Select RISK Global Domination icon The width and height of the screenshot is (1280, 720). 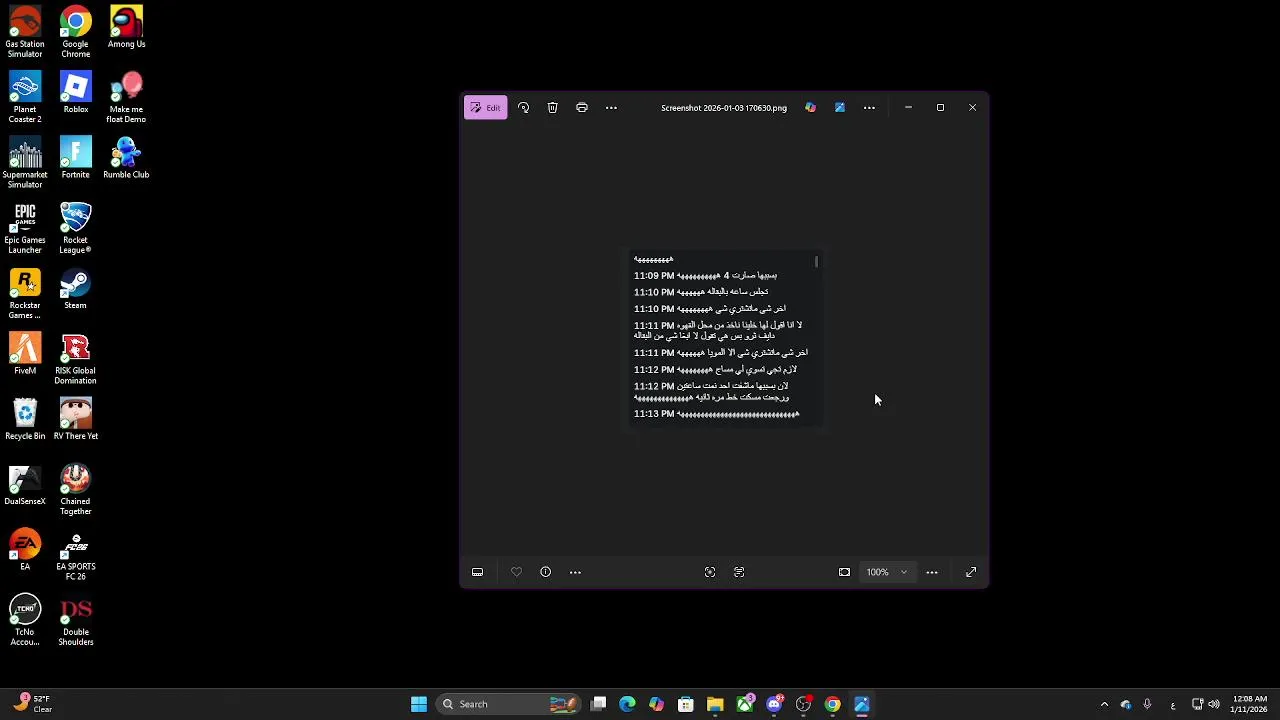click(75, 359)
